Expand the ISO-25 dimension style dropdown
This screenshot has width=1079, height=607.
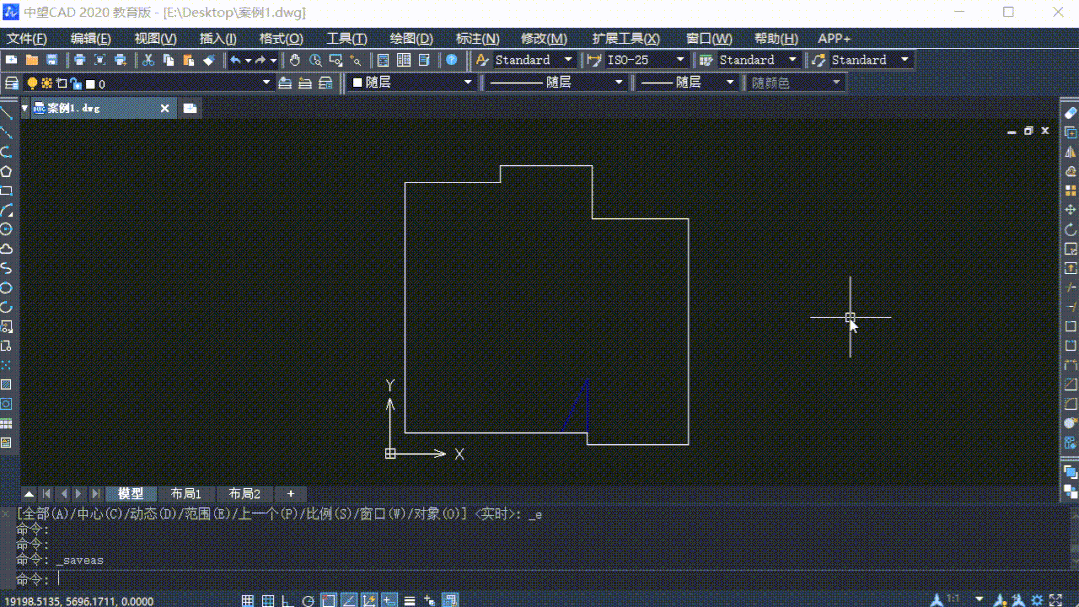(x=680, y=60)
